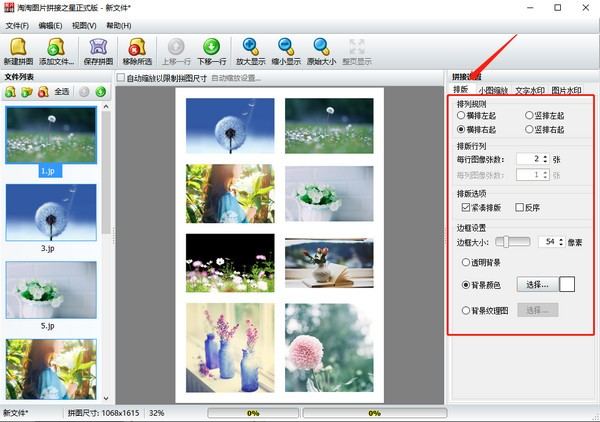Image resolution: width=600 pixels, height=422 pixels.
Task: Click the 新建拼图 toolbar icon
Action: point(18,51)
